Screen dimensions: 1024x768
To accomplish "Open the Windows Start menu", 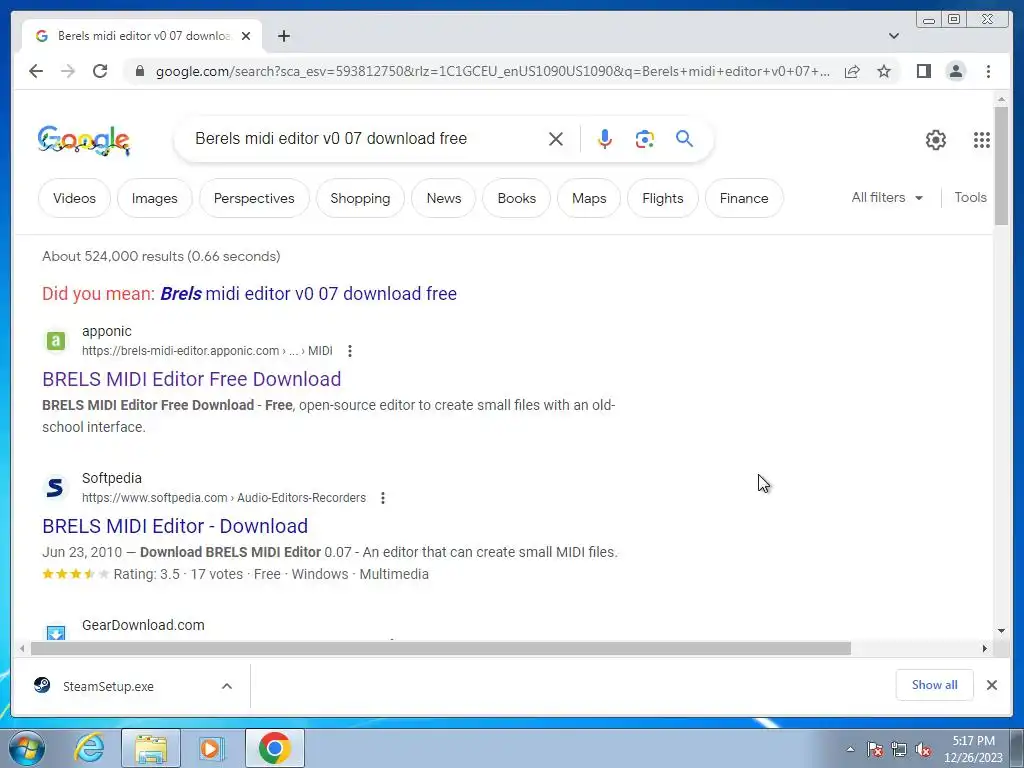I will click(x=27, y=748).
